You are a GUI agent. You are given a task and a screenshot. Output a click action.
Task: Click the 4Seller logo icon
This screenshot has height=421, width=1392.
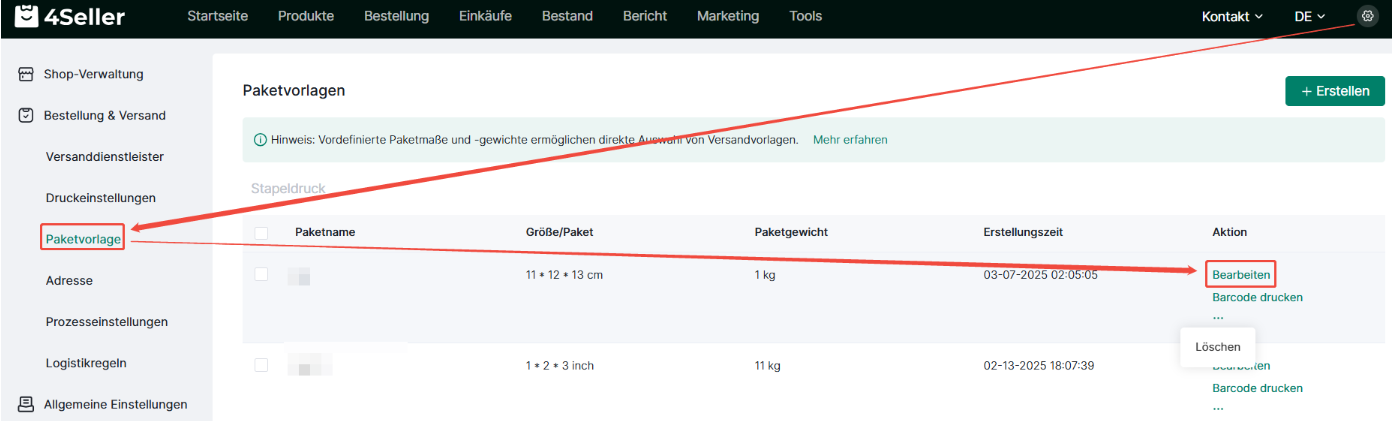(x=26, y=17)
